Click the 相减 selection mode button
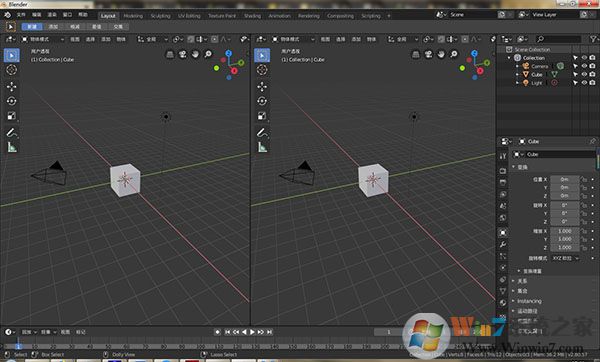The height and width of the screenshot is (362, 600). coord(75,26)
